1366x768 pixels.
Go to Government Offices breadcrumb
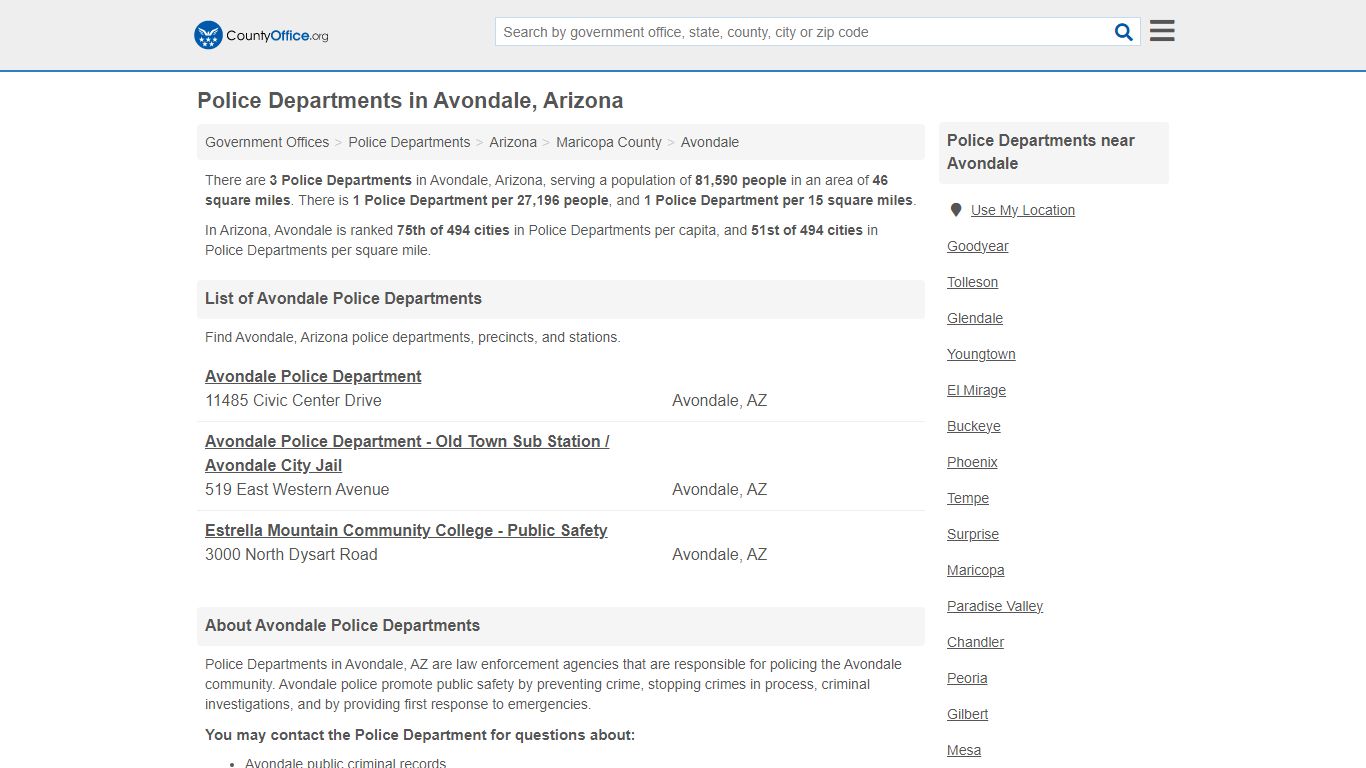267,142
